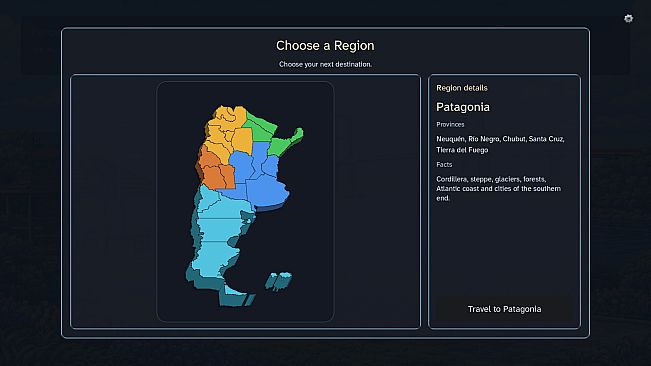Click the Falkland Islands shape on the map

point(279,281)
